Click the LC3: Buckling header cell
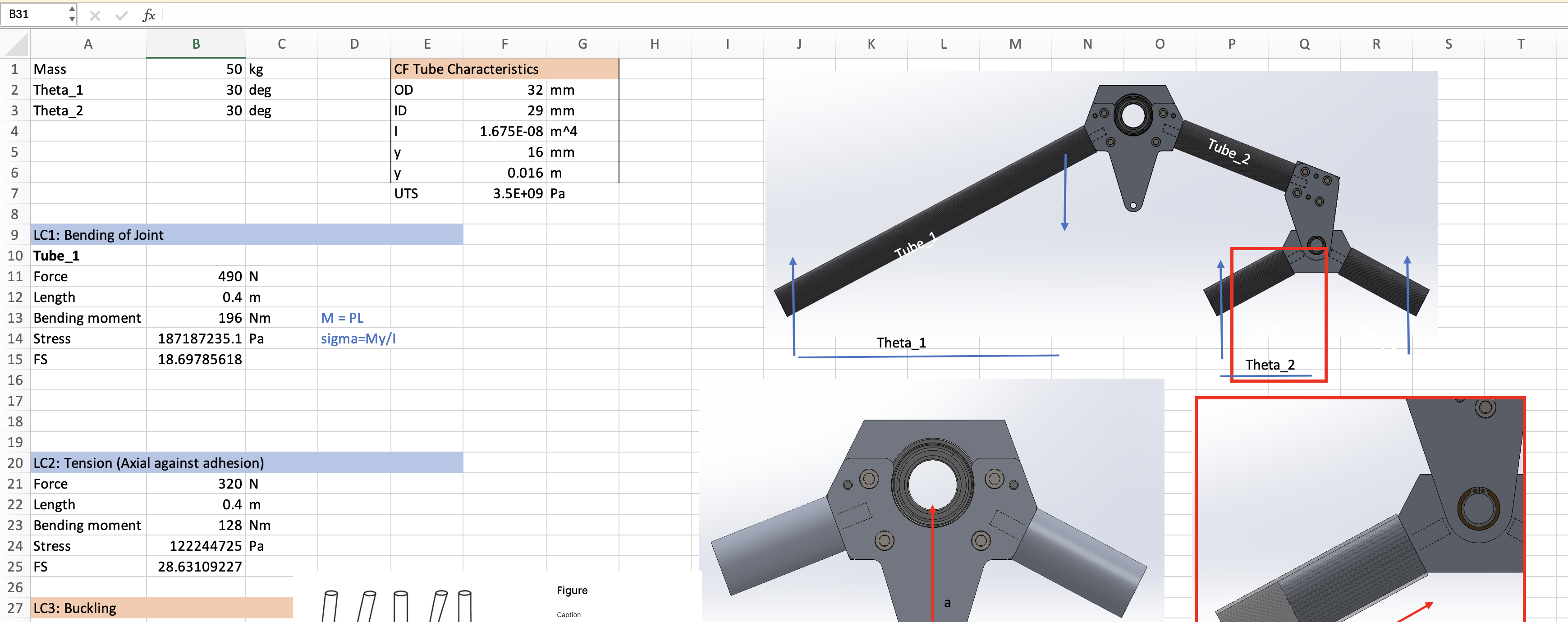1568x622 pixels. click(x=161, y=608)
